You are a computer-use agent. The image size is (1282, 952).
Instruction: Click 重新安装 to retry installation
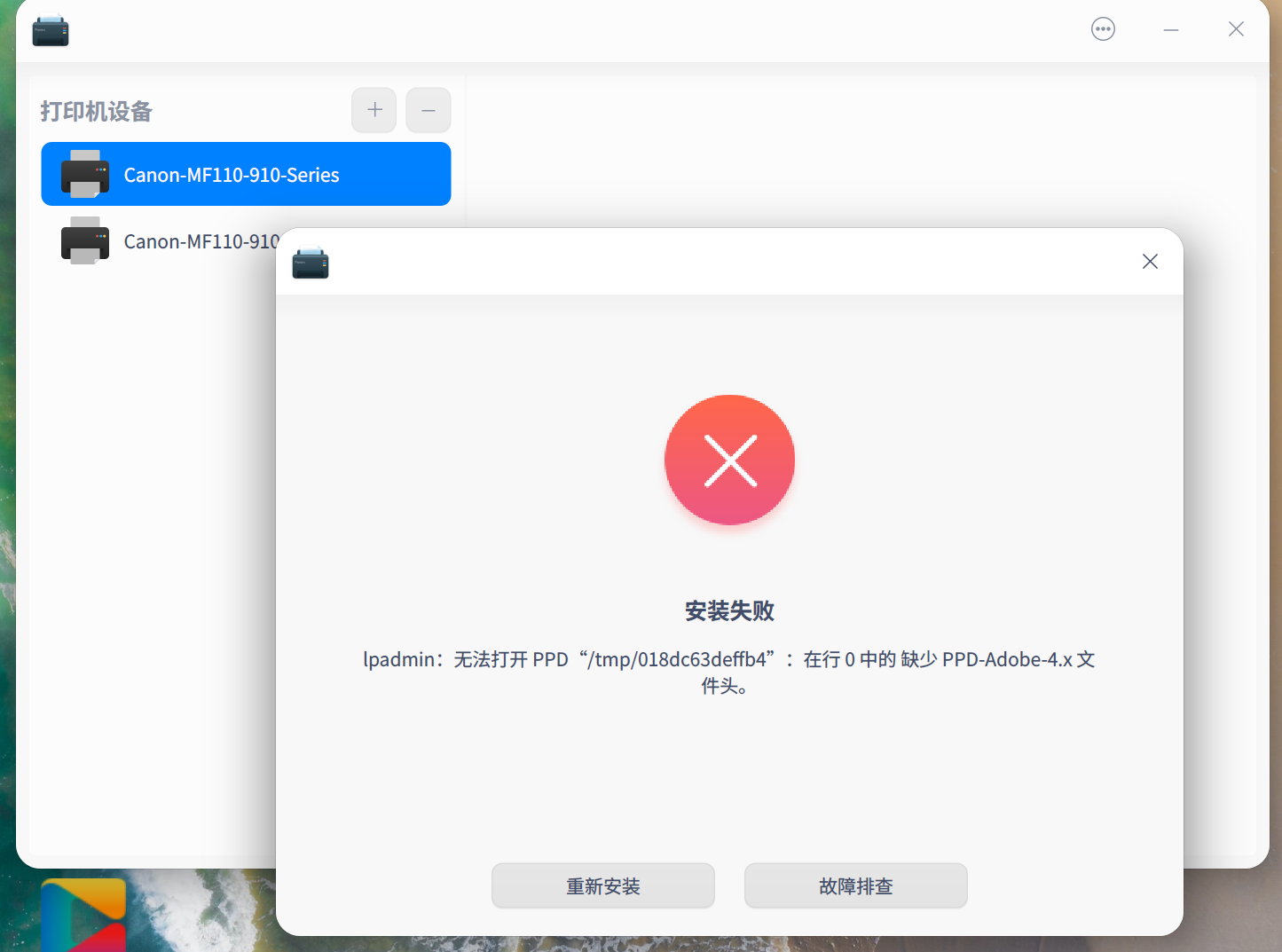602,885
